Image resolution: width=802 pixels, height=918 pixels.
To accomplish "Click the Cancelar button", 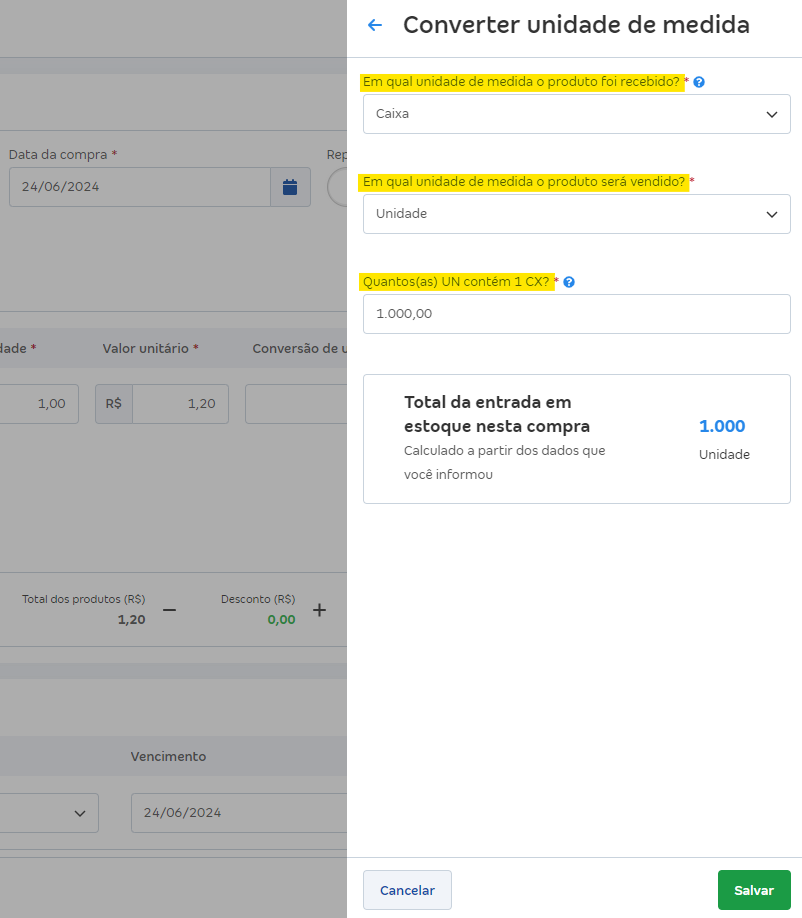I will [407, 890].
